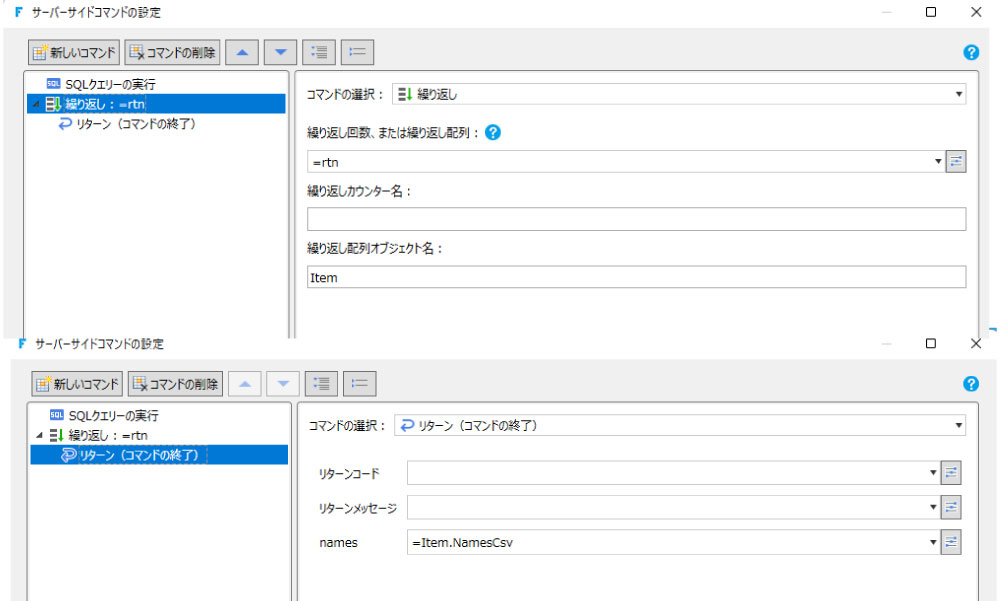
Task: Move the selected command down with the blue arrow
Action: pyautogui.click(x=278, y=52)
